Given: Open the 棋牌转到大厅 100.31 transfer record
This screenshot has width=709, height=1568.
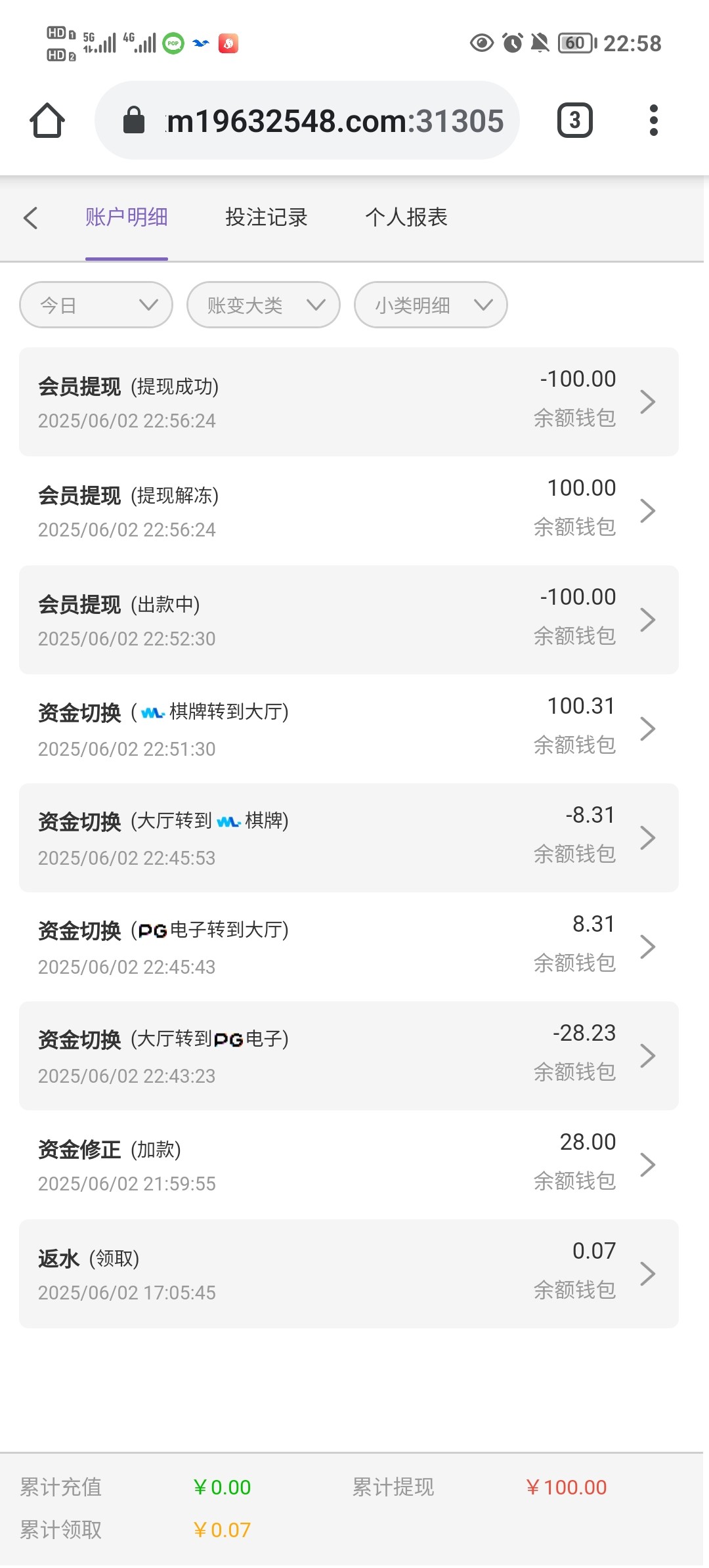Looking at the screenshot, I should (328, 729).
